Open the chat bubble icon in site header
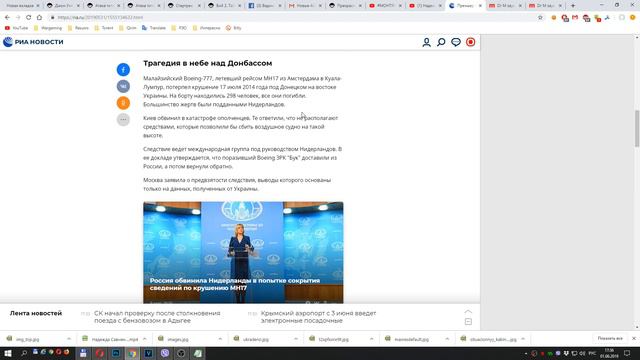640x360 pixels. coord(456,42)
